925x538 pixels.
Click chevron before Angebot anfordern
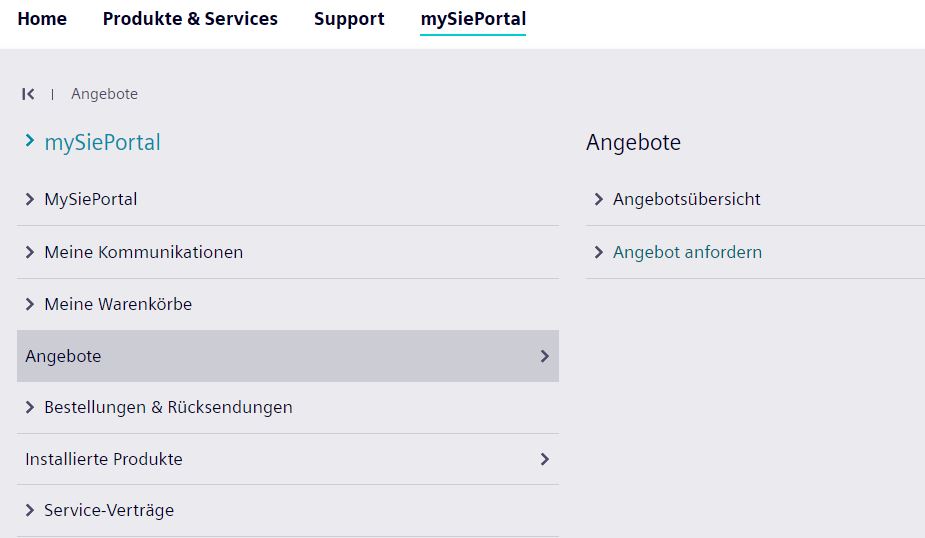pyautogui.click(x=599, y=252)
